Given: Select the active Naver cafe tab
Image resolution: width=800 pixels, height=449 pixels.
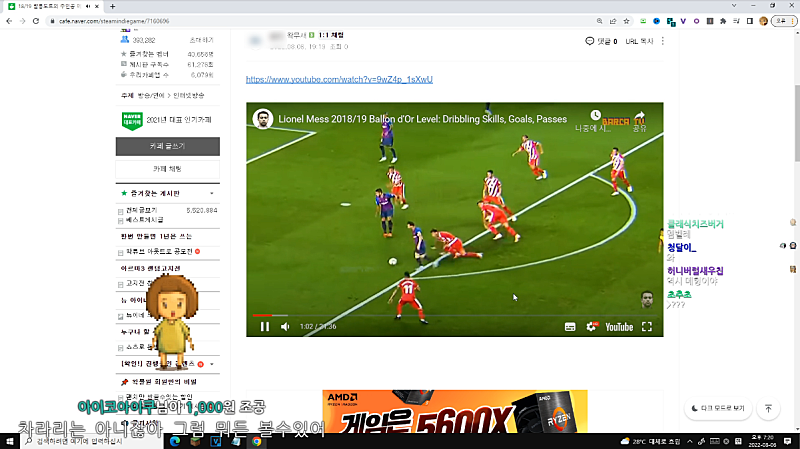Looking at the screenshot, I should tap(53, 6).
